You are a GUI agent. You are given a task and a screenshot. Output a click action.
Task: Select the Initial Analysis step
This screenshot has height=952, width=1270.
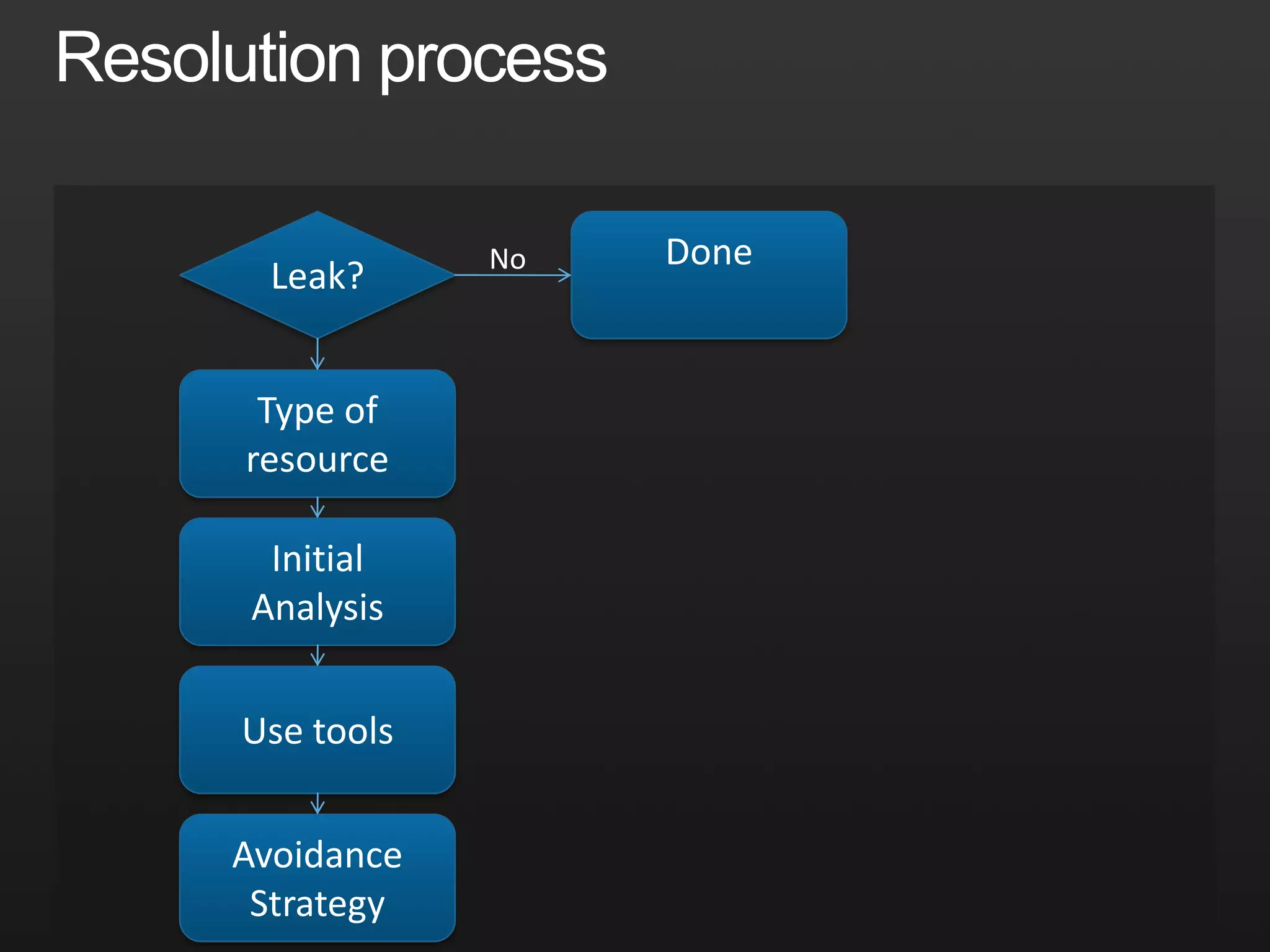click(x=317, y=581)
